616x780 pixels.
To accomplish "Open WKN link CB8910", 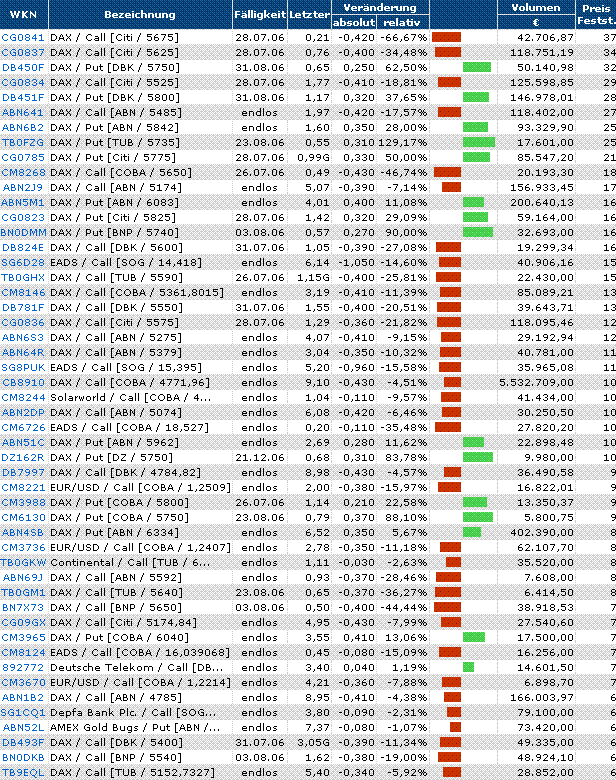I will pos(23,383).
